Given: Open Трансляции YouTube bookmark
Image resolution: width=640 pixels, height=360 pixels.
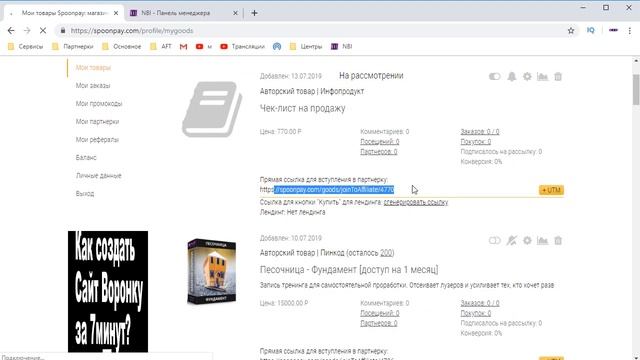Looking at the screenshot, I should [242, 47].
